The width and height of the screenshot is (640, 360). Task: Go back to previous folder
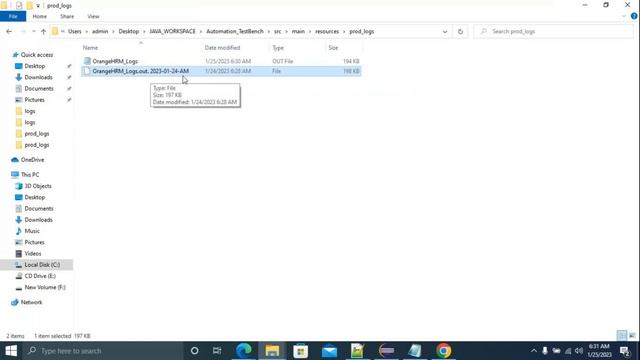9,31
